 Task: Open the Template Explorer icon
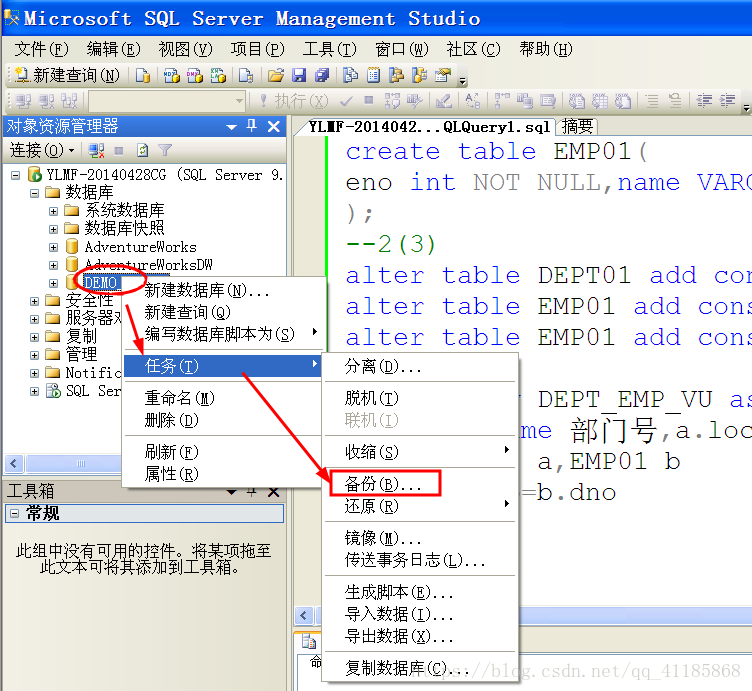click(420, 75)
